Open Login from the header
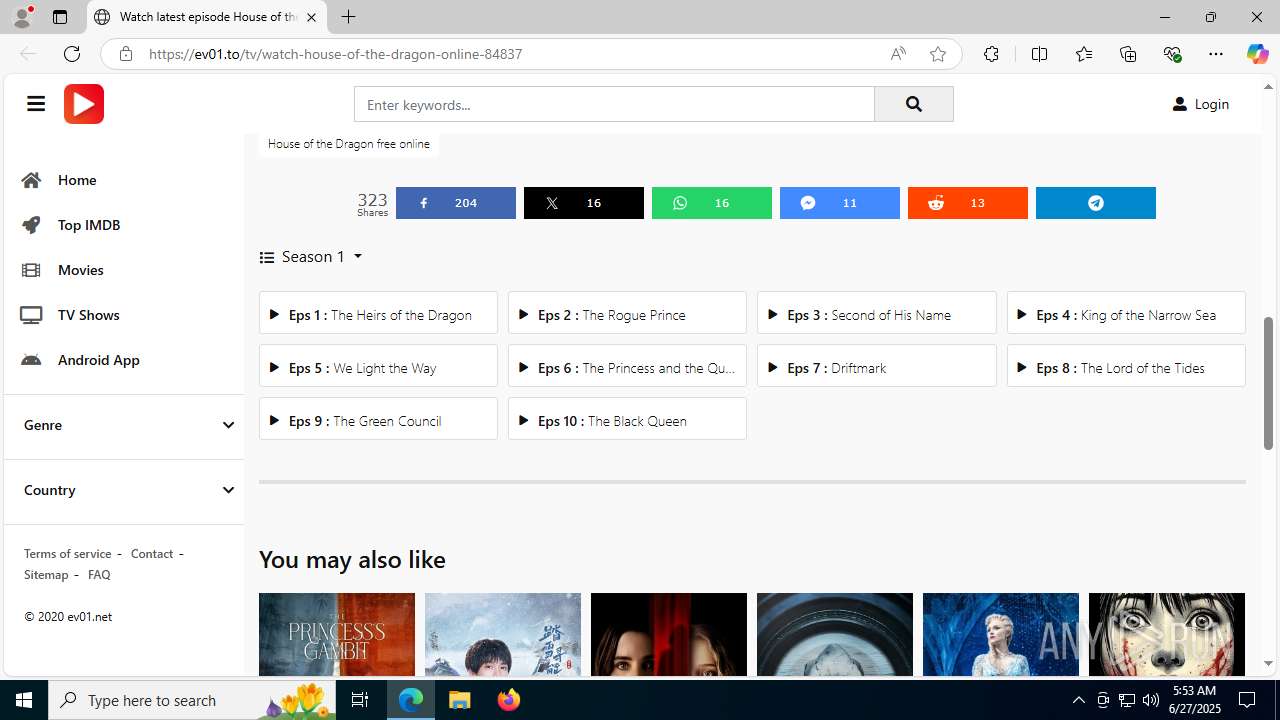Screen dimensions: 1280x720 coord(1200,104)
